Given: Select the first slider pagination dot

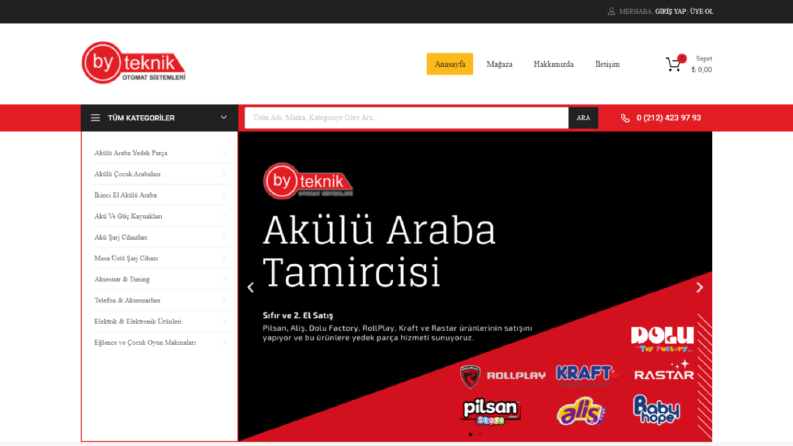Looking at the screenshot, I should [x=470, y=434].
